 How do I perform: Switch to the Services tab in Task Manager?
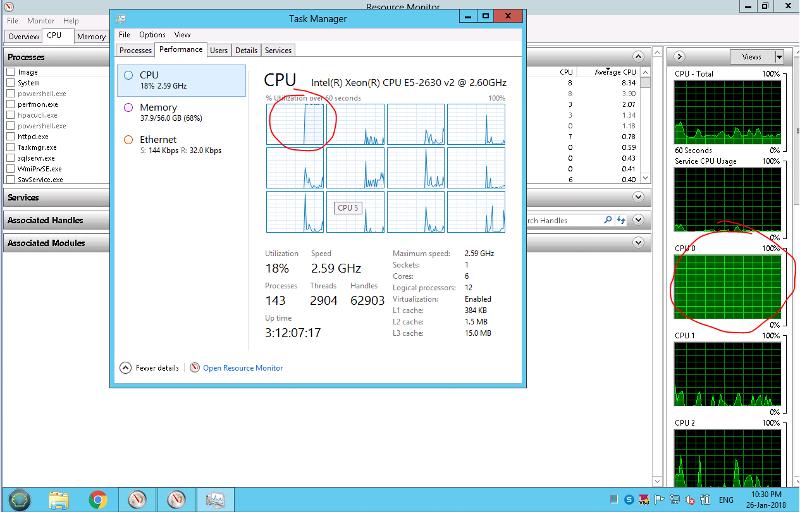click(x=278, y=50)
